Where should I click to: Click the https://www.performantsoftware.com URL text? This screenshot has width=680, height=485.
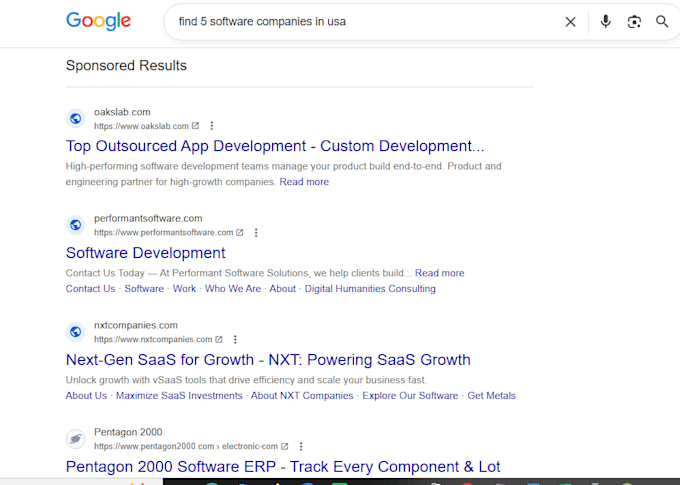pyautogui.click(x=163, y=233)
